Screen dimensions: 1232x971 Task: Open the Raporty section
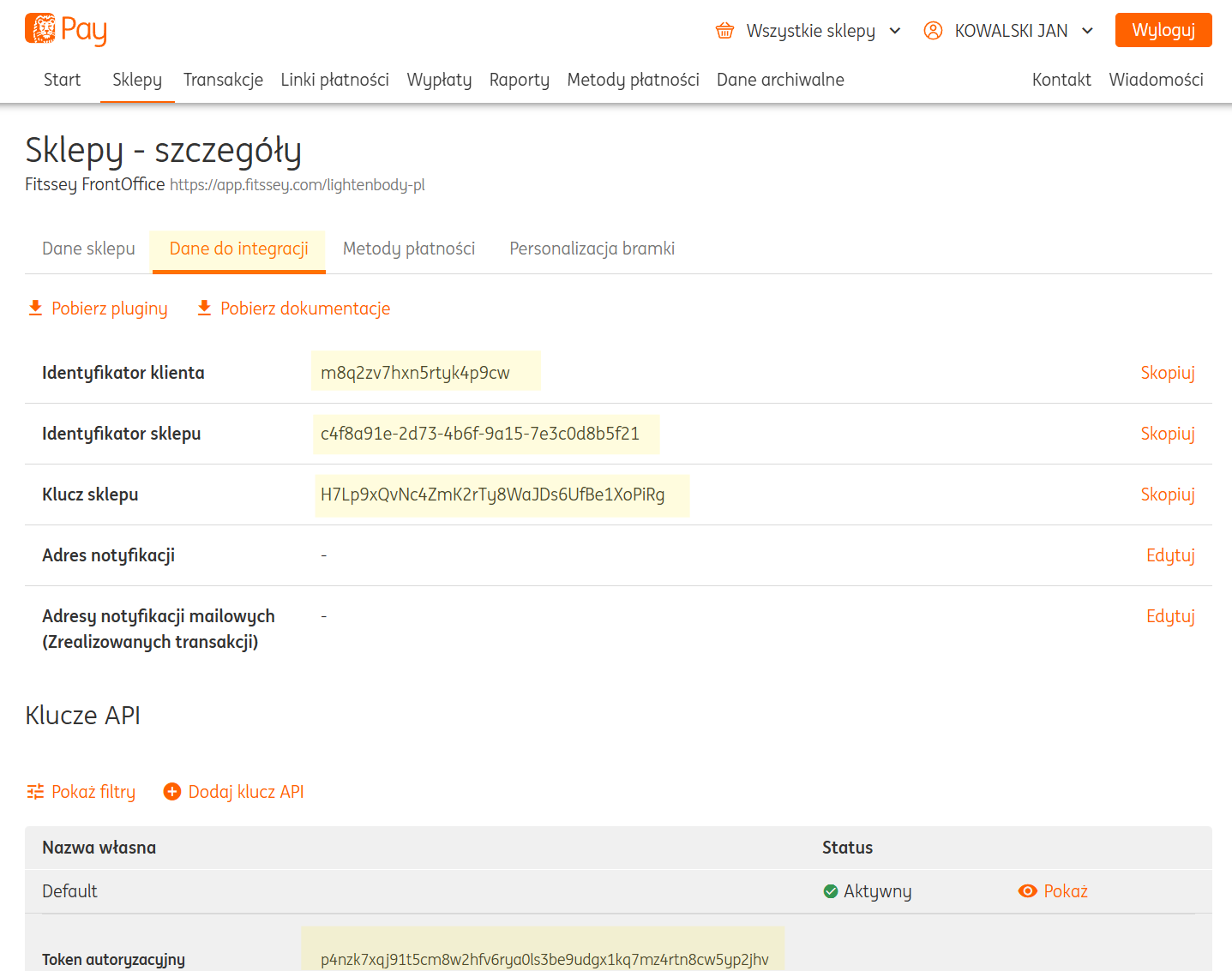(519, 80)
